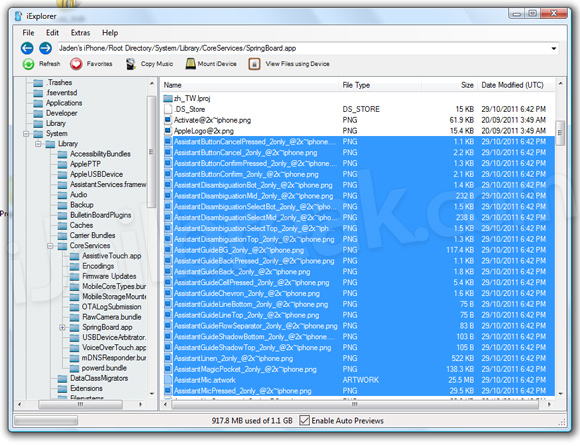This screenshot has width=580, height=446.
Task: Click the Copy Music icon
Action: point(131,64)
